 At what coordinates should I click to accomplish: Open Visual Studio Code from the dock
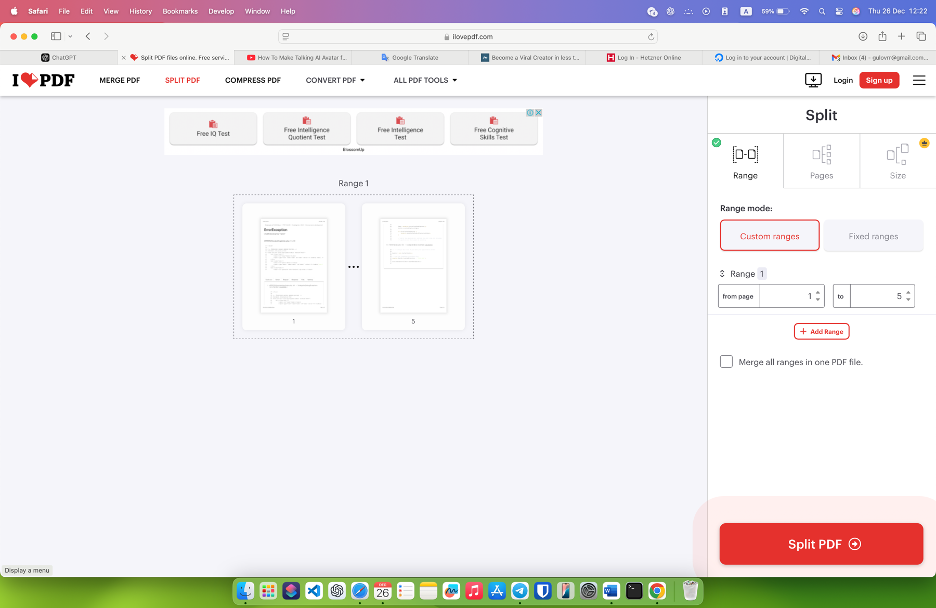tap(314, 591)
